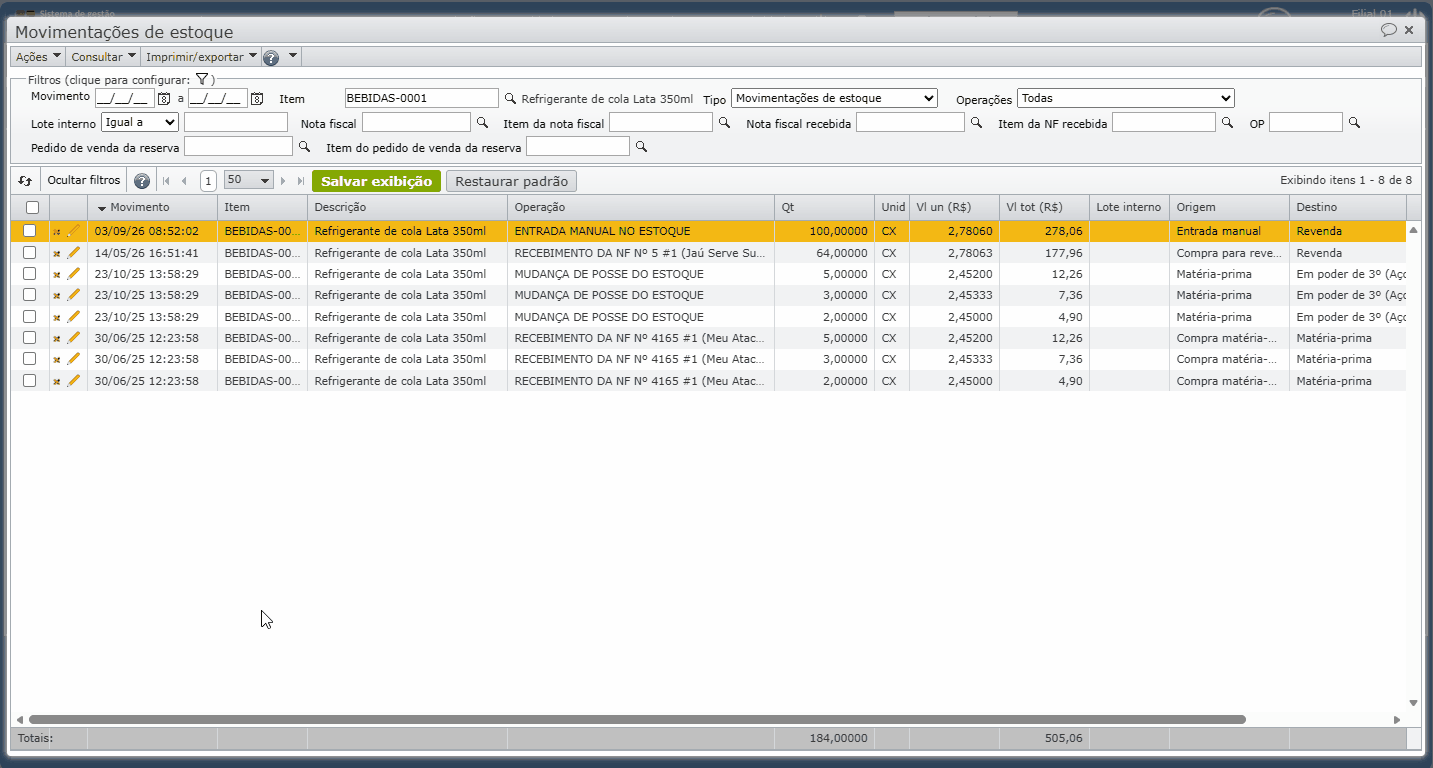The width and height of the screenshot is (1433, 768).
Task: Open calendar for Movimento start date
Action: pyautogui.click(x=164, y=98)
